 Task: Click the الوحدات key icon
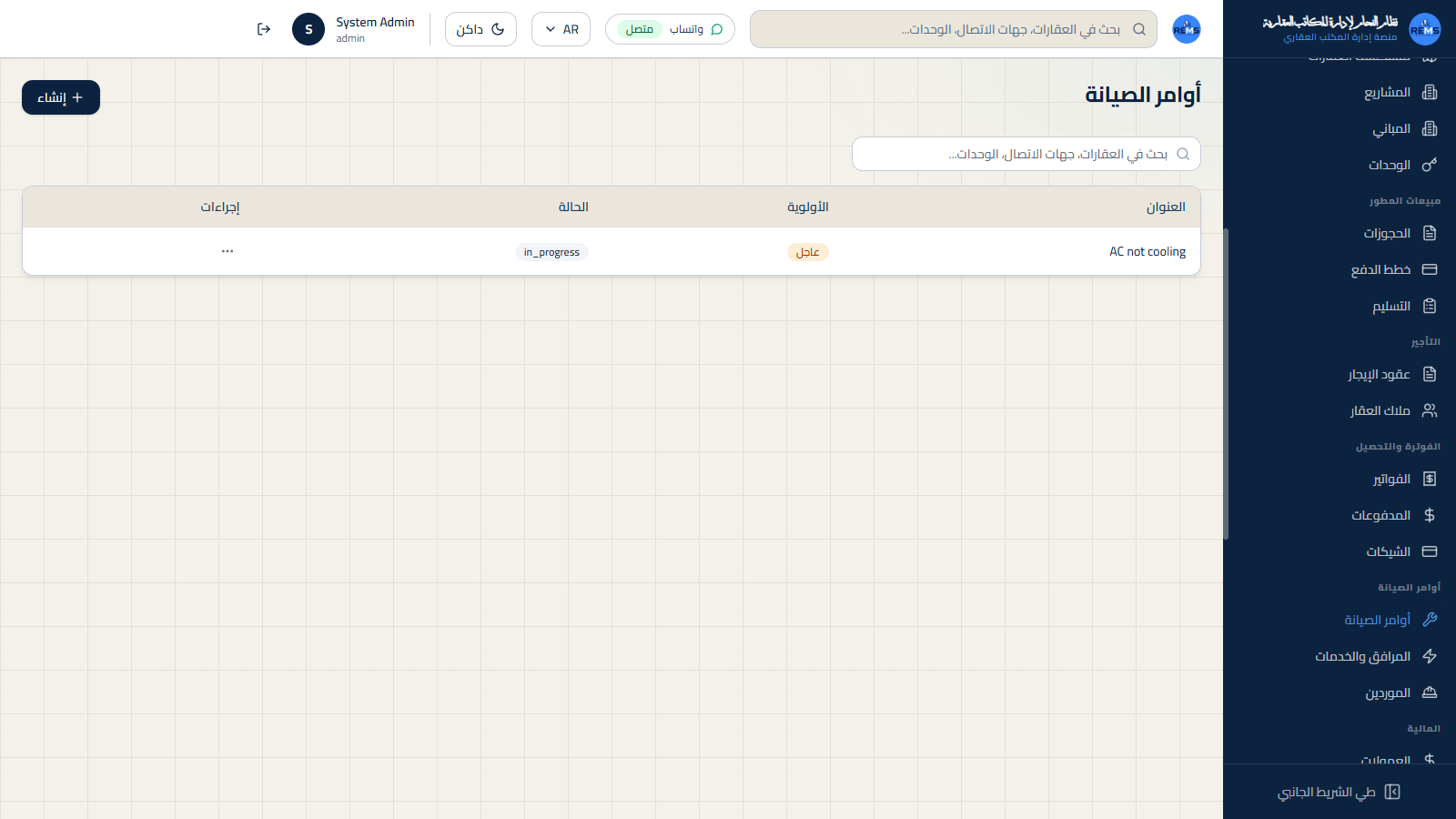1430,165
